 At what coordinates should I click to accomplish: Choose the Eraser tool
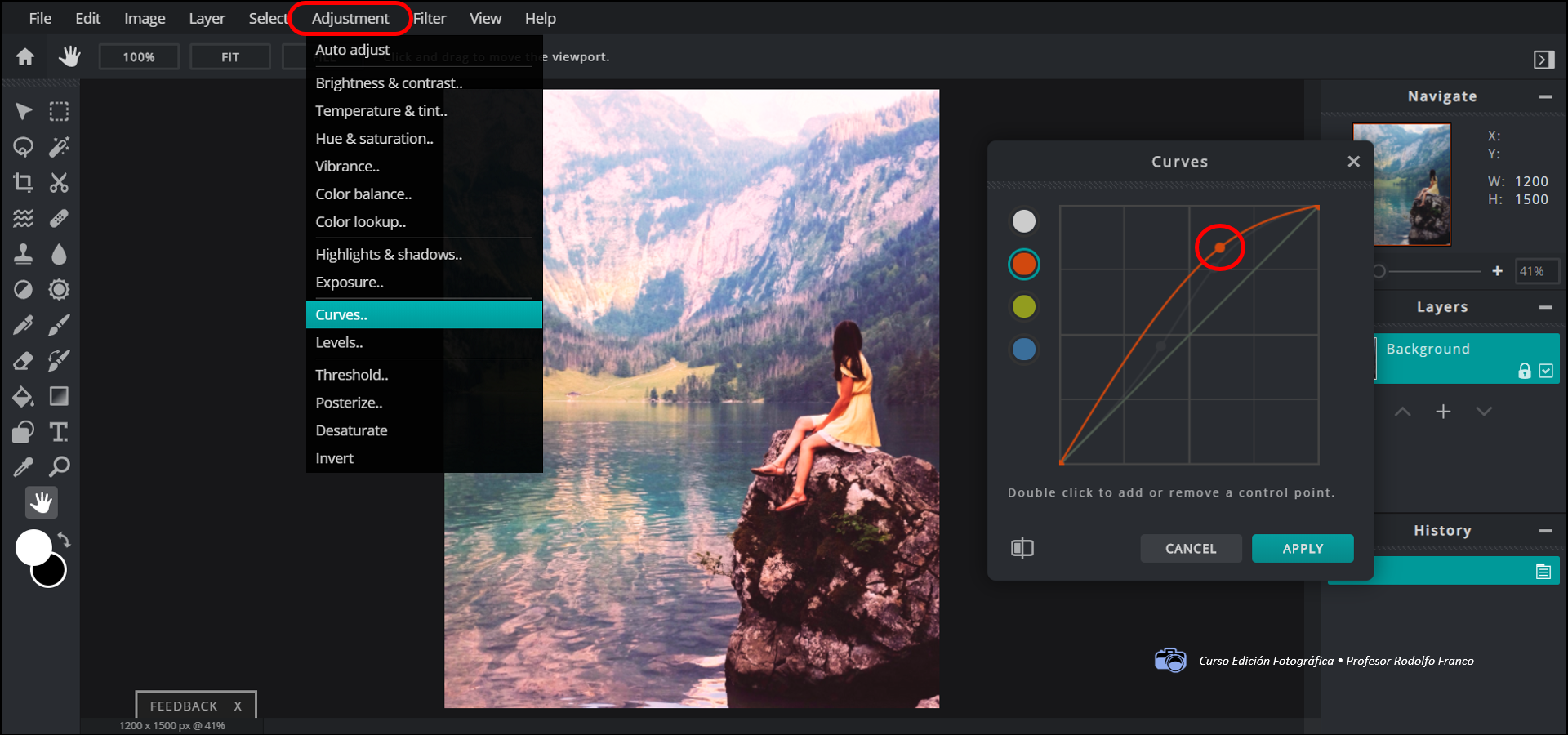(x=23, y=361)
